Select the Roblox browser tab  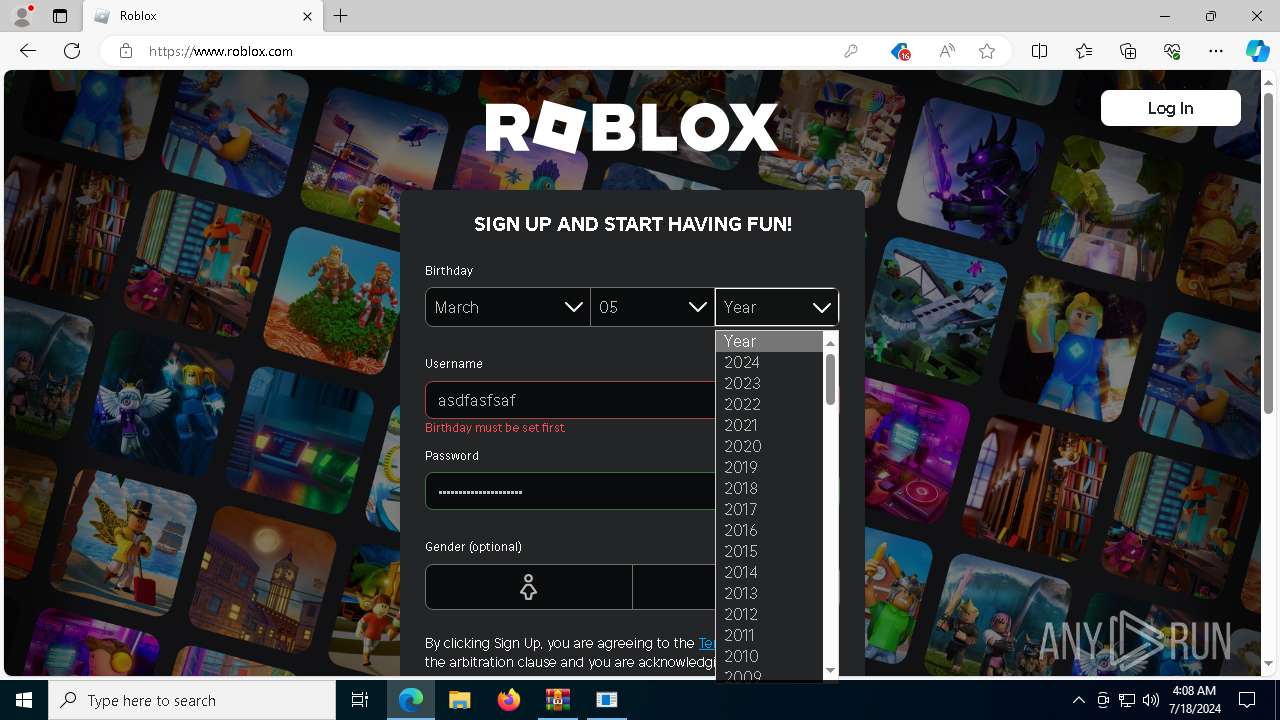pos(203,16)
